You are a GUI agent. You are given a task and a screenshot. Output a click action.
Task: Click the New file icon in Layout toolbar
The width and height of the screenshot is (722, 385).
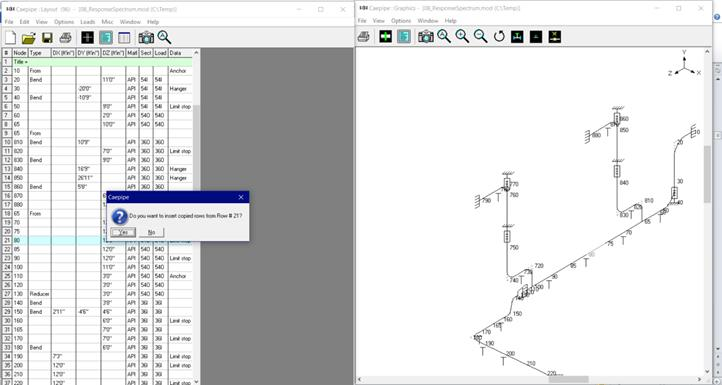tap(11, 37)
